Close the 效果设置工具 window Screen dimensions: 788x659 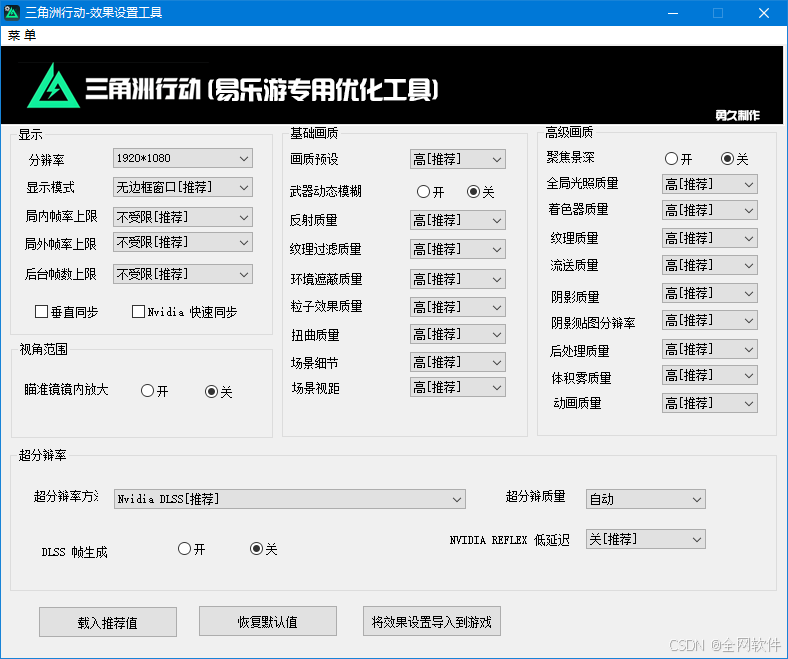pyautogui.click(x=764, y=13)
